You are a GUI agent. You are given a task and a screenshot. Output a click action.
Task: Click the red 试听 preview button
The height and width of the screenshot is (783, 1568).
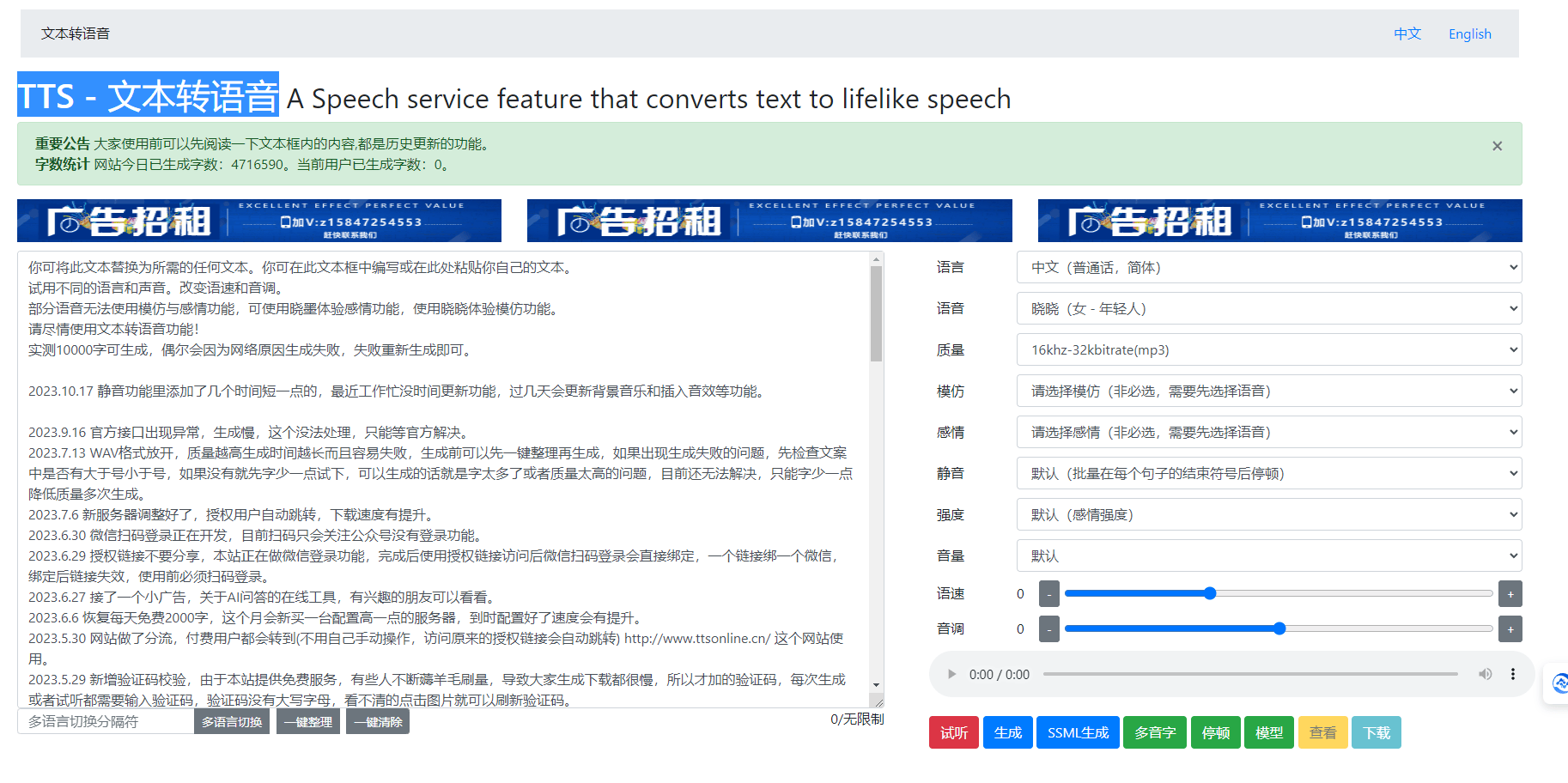[953, 733]
